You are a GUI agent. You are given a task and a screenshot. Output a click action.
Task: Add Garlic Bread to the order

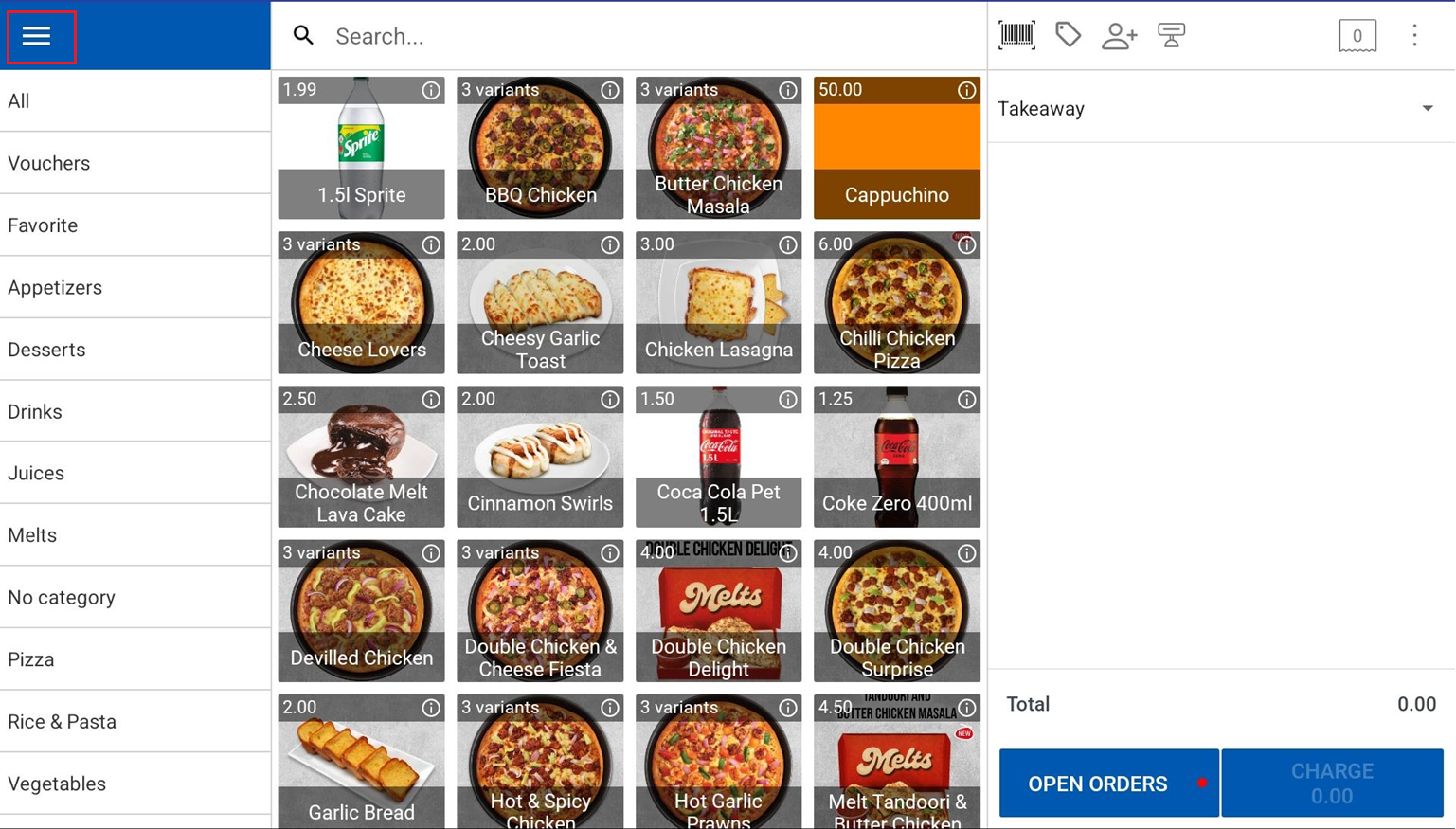(361, 763)
